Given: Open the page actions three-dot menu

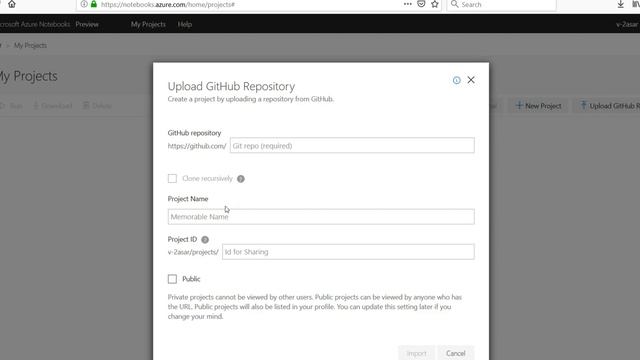Looking at the screenshot, I should [407, 4].
